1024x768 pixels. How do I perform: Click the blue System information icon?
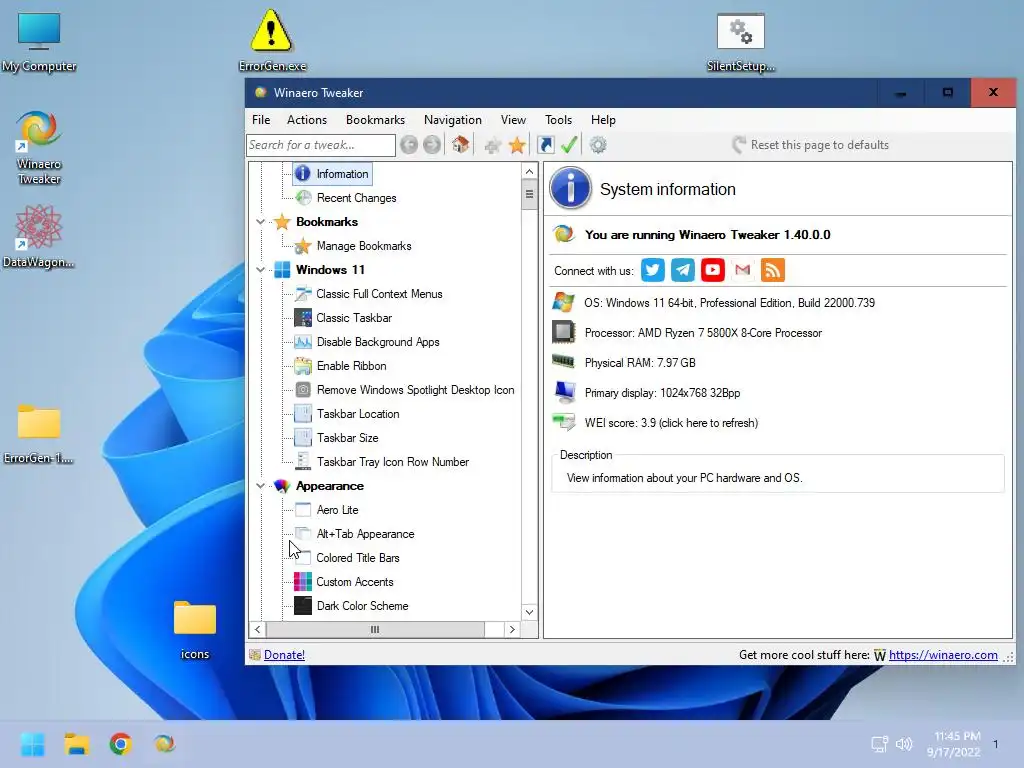[x=570, y=188]
